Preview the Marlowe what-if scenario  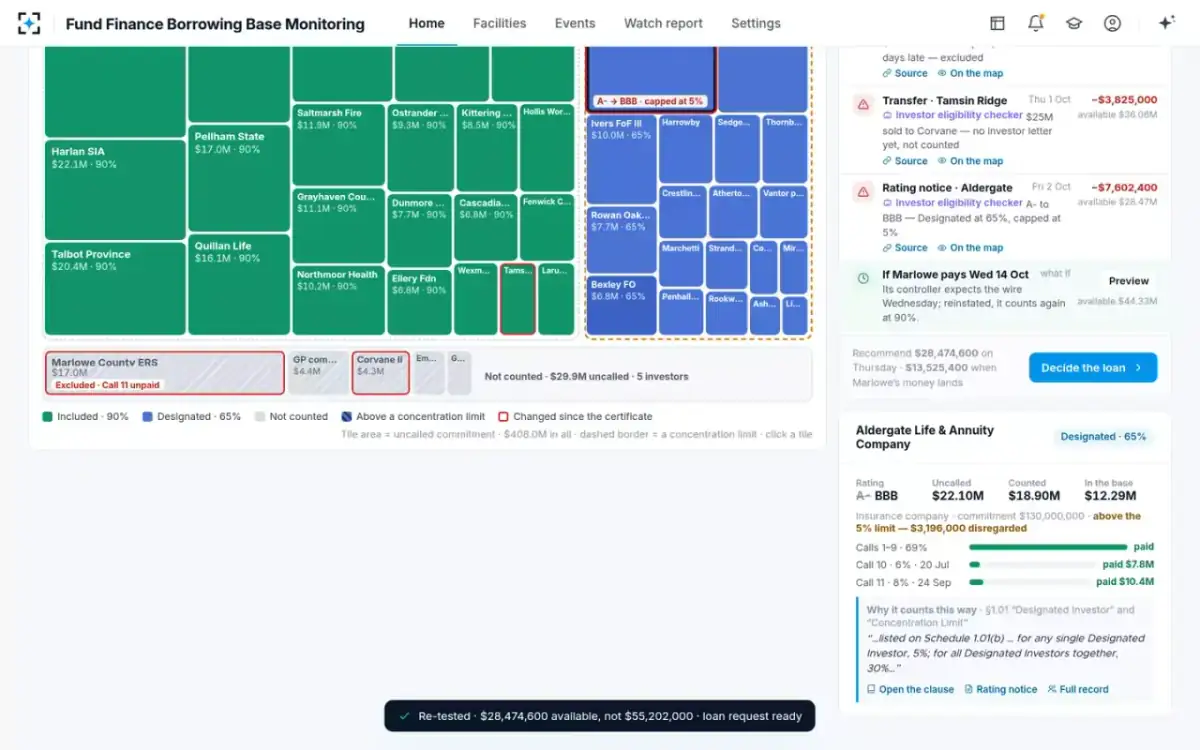pyautogui.click(x=1128, y=281)
